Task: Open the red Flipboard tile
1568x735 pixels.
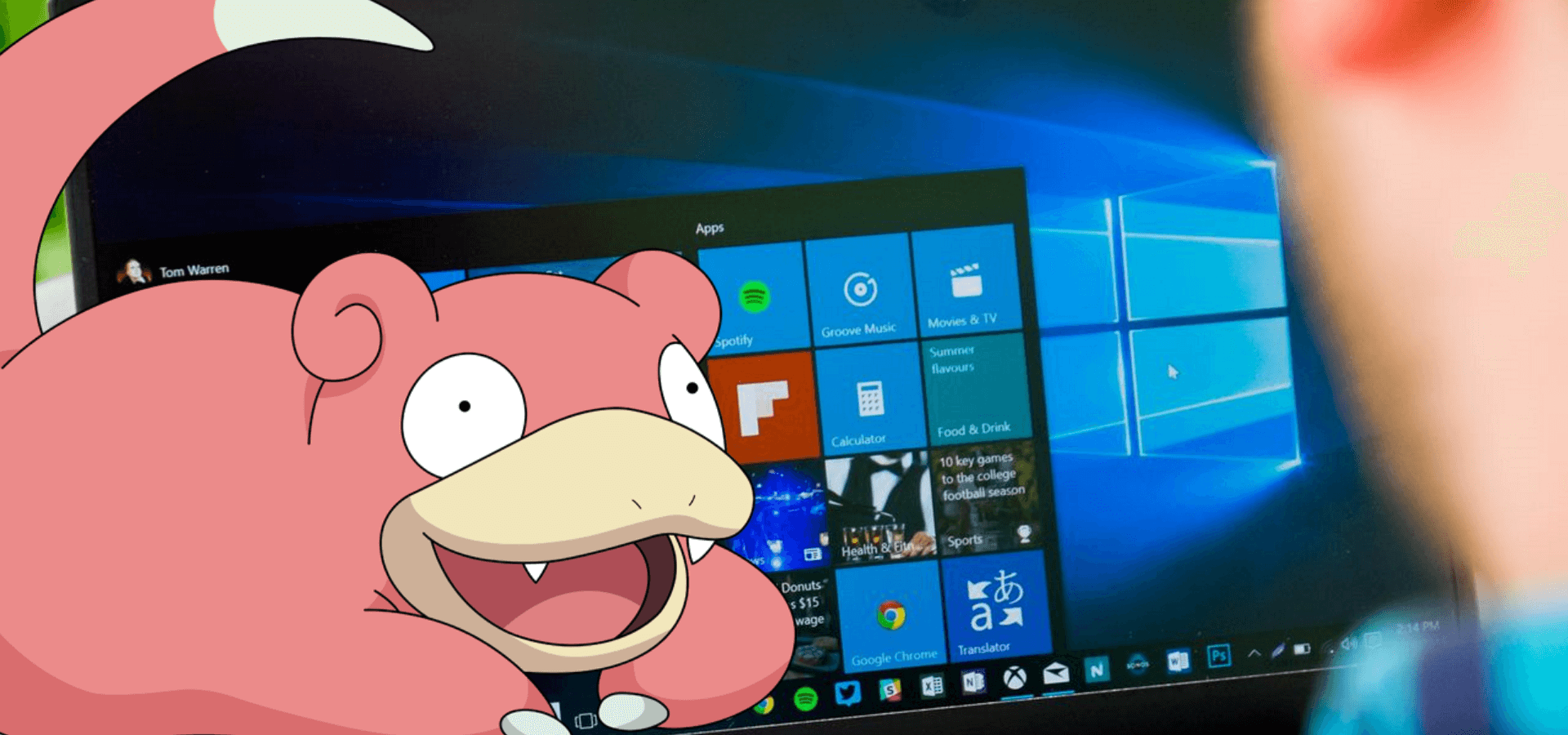Action: tap(764, 406)
